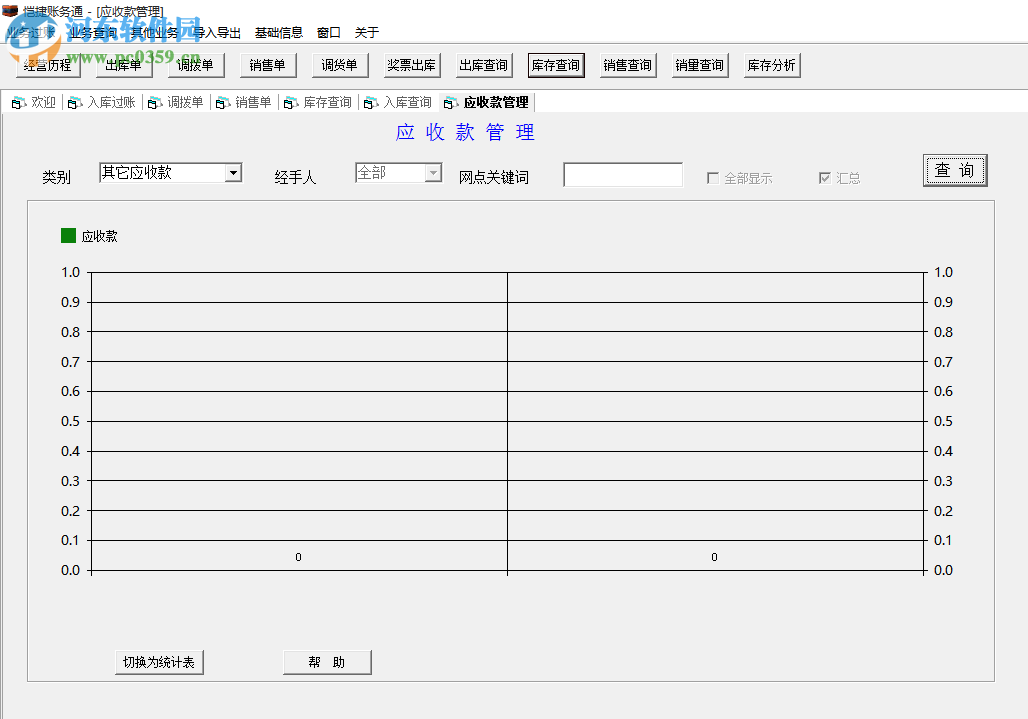The image size is (1028, 719).
Task: Toggle the 全部显示 checkbox
Action: pos(713,178)
